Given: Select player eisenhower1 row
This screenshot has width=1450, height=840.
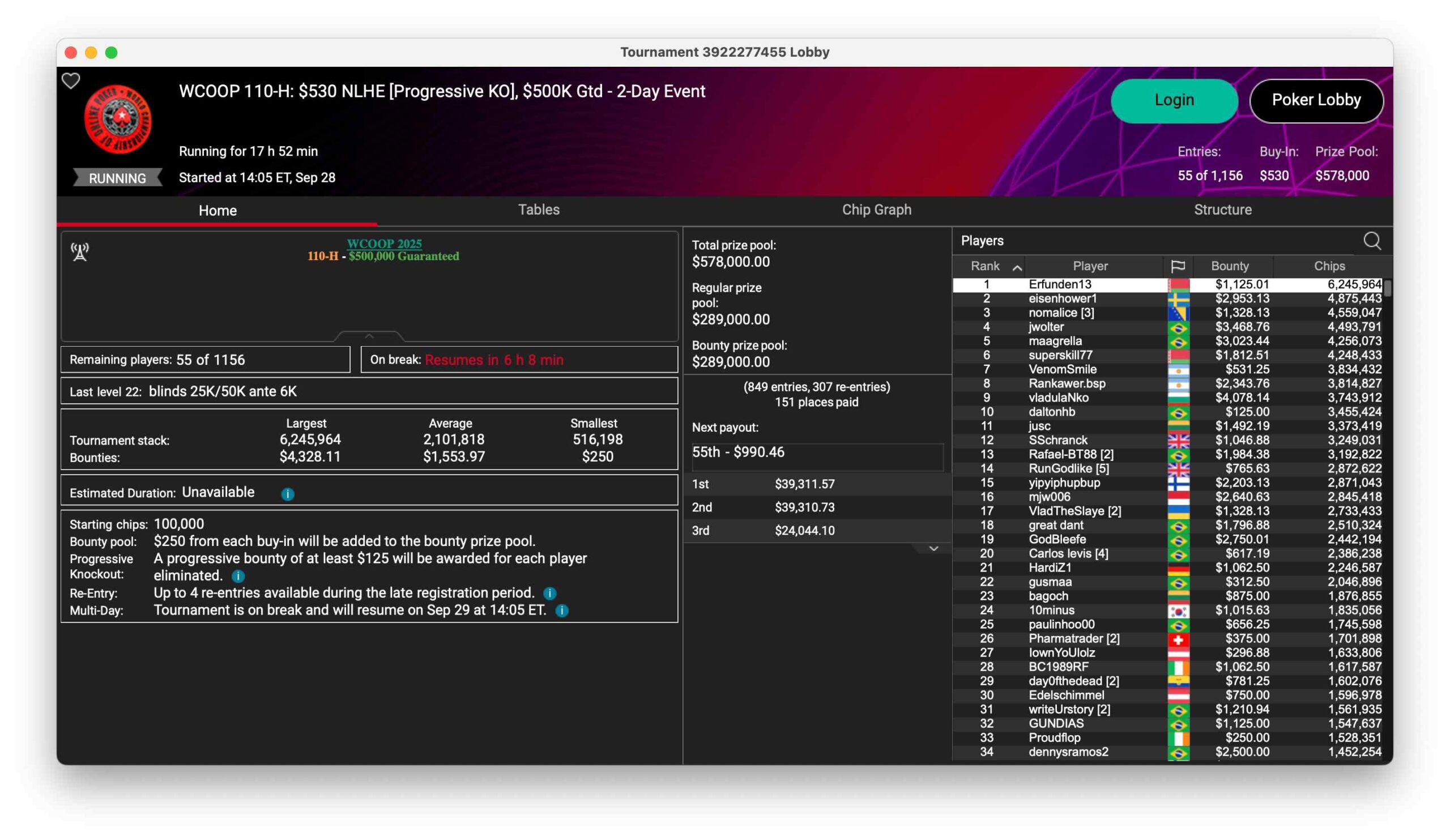Looking at the screenshot, I should pos(1062,299).
